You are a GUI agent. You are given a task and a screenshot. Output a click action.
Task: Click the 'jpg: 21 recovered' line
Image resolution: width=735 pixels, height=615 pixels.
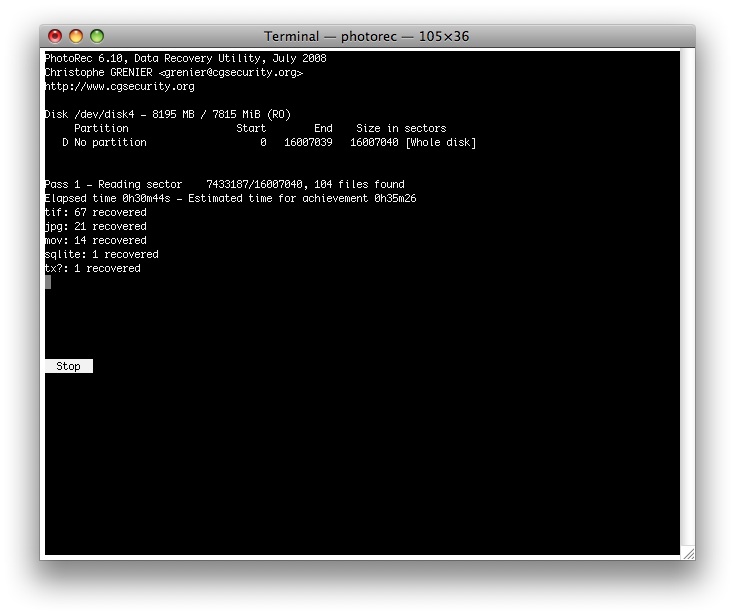pyautogui.click(x=95, y=226)
